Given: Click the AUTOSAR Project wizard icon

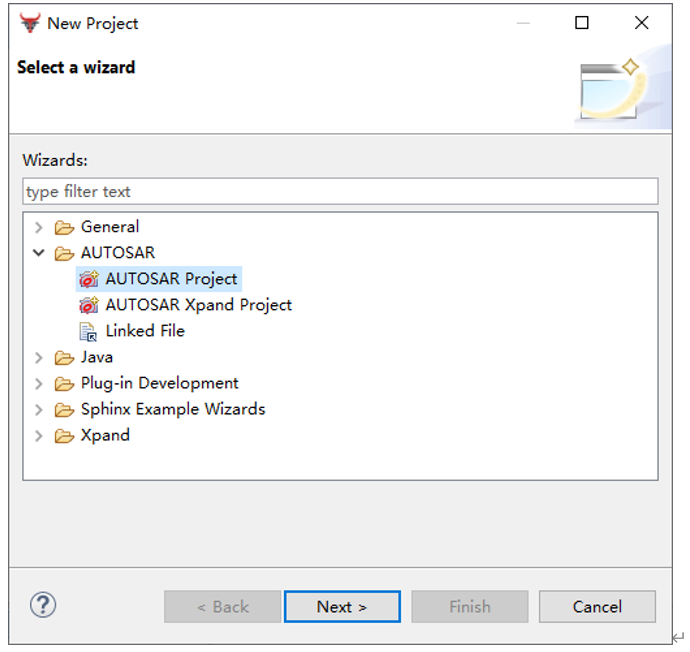Looking at the screenshot, I should pos(88,279).
